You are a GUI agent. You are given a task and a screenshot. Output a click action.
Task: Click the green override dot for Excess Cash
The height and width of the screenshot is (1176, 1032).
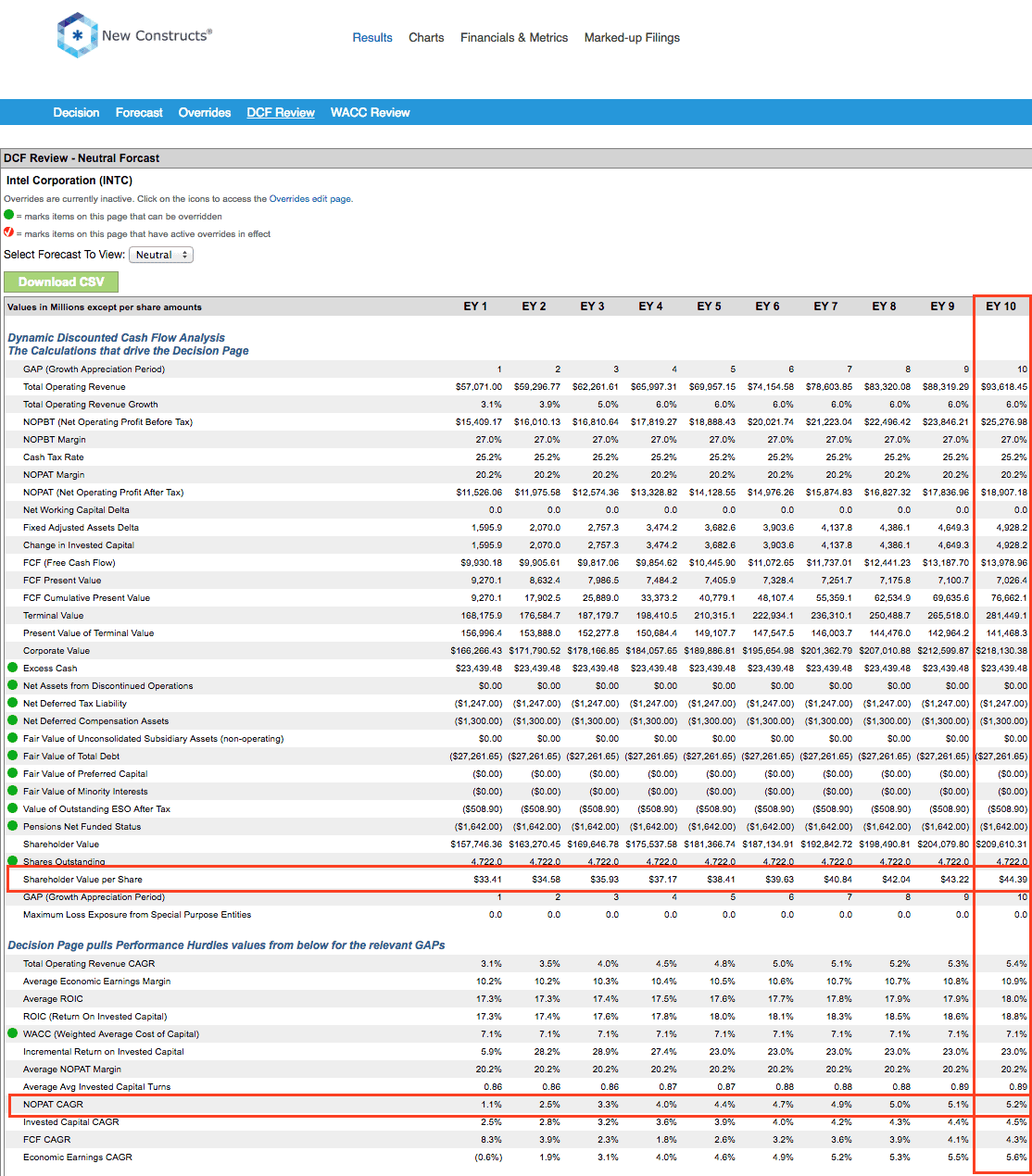point(13,668)
